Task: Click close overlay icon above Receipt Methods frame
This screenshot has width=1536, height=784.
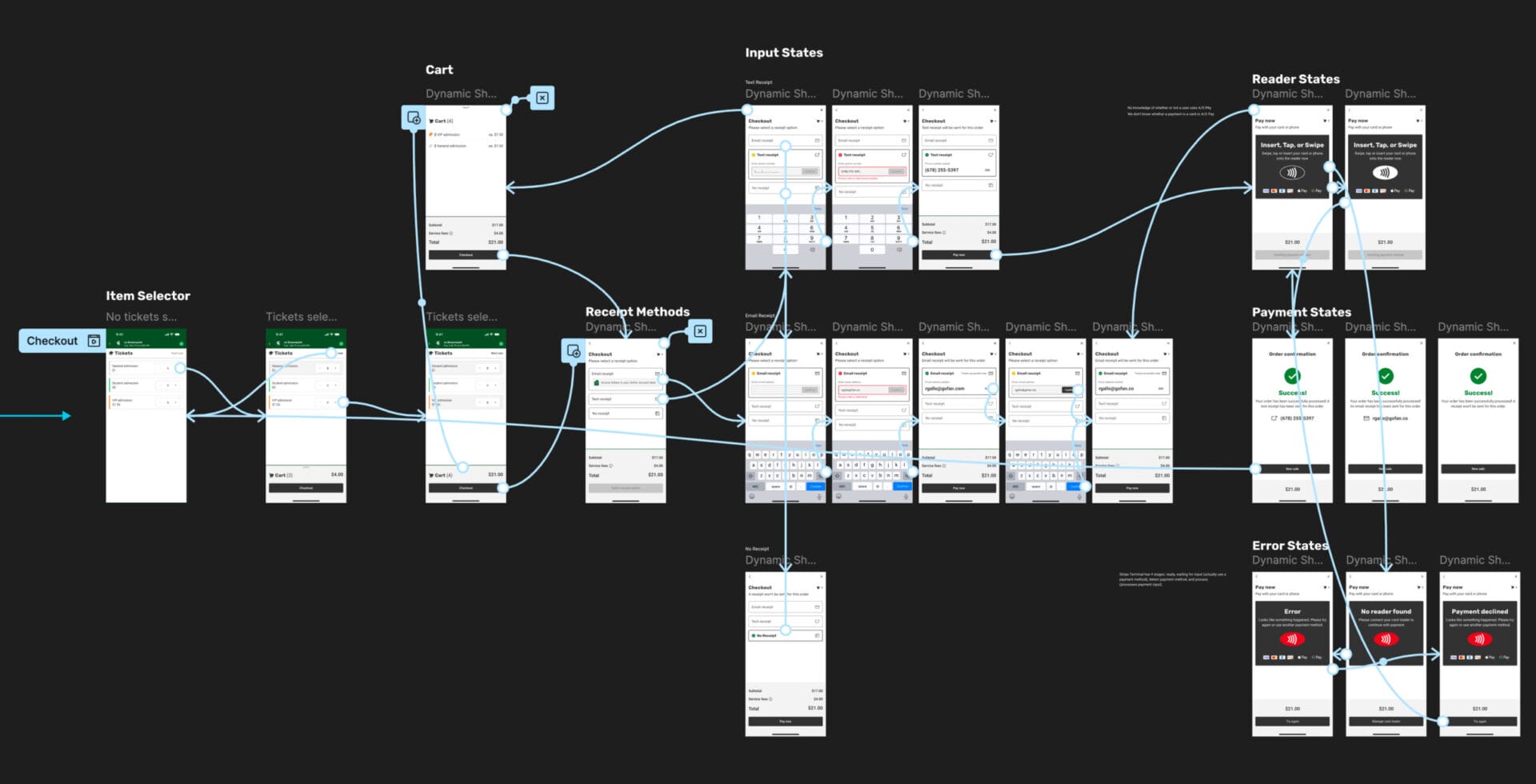Action: 700,331
